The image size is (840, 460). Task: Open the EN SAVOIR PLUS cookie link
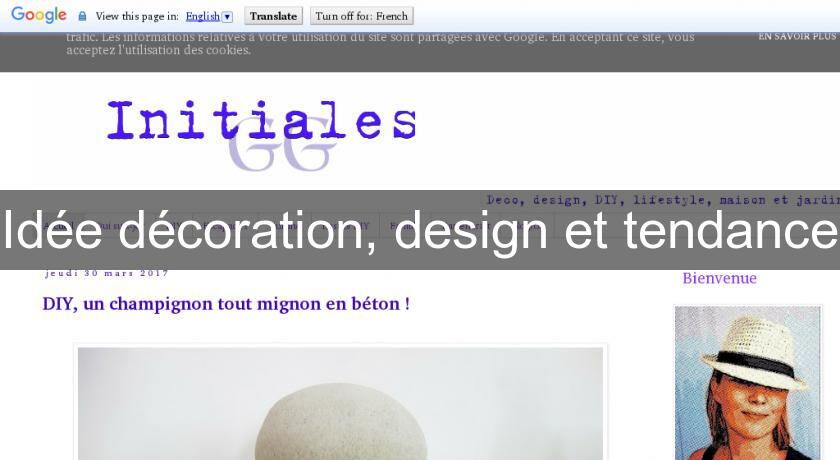[x=798, y=36]
